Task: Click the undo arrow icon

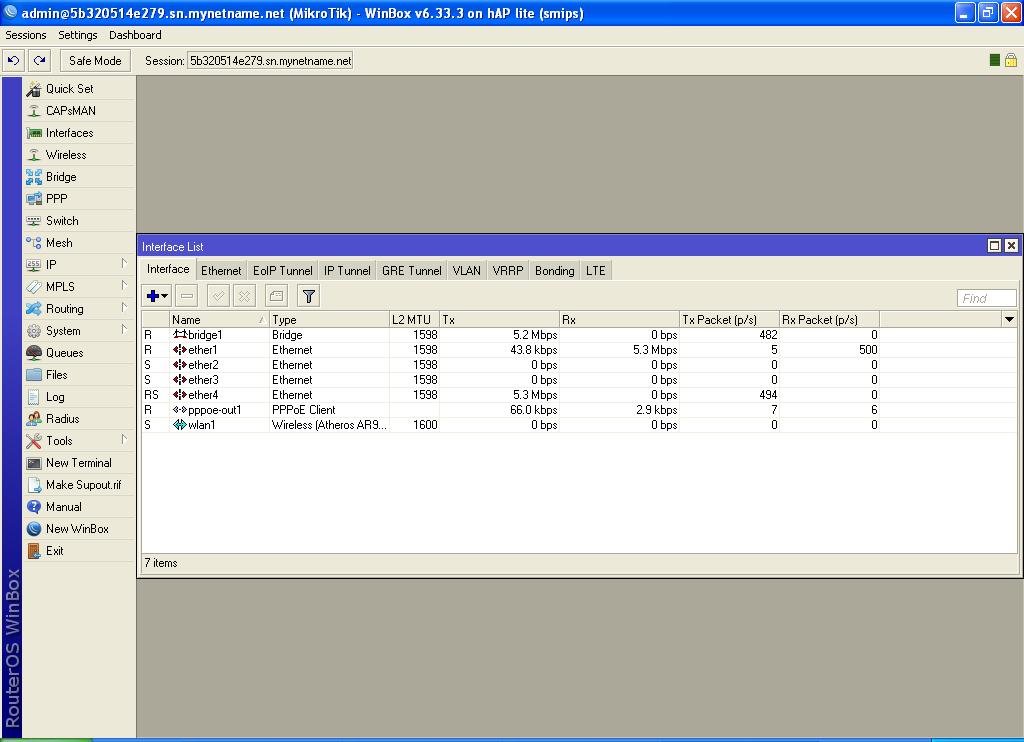Action: pos(13,60)
